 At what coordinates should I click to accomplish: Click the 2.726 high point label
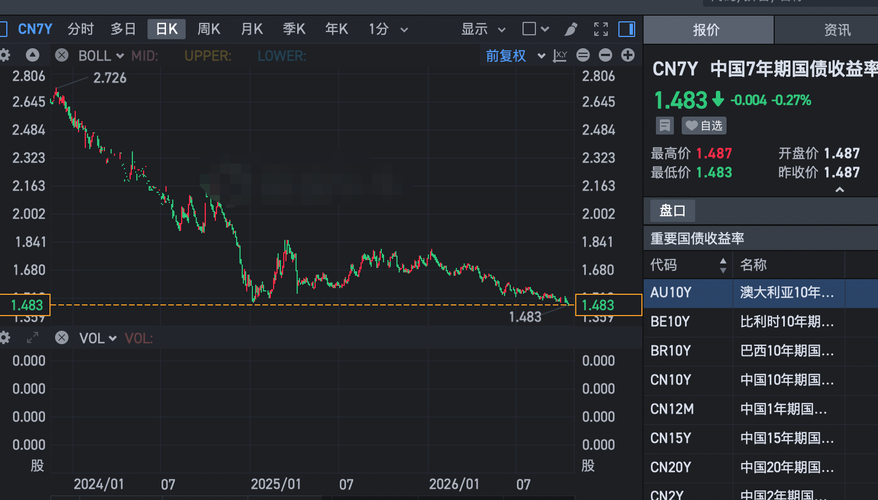(x=110, y=78)
